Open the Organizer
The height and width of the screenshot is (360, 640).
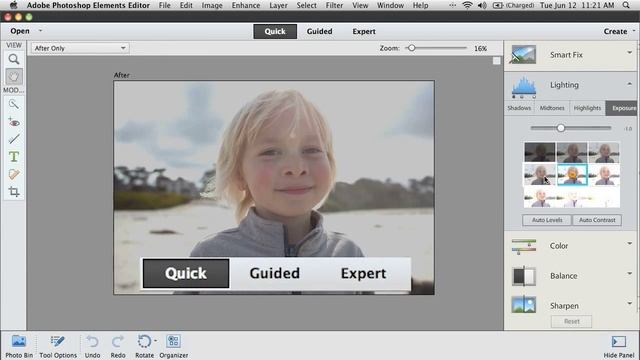click(x=173, y=347)
